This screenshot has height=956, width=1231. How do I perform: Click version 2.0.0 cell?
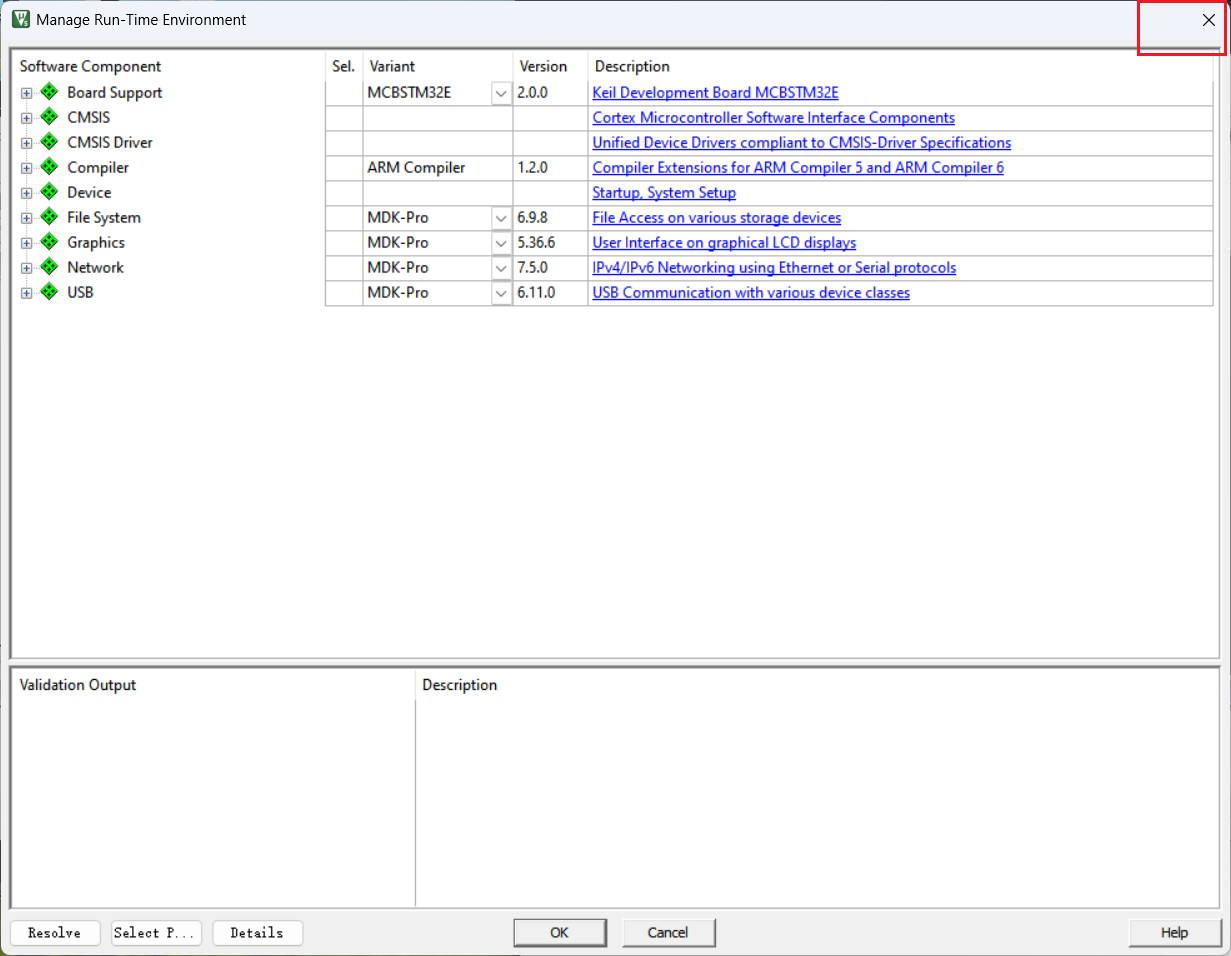click(551, 93)
